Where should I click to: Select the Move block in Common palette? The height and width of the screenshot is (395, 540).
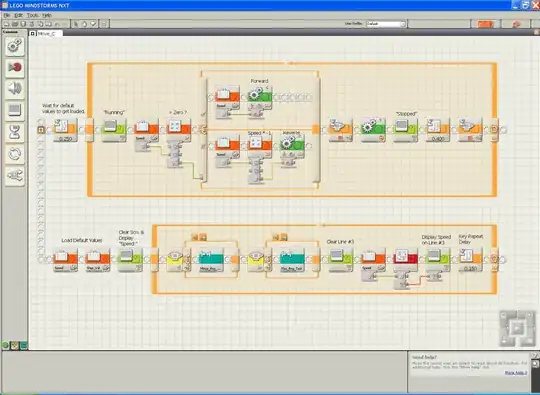click(15, 46)
